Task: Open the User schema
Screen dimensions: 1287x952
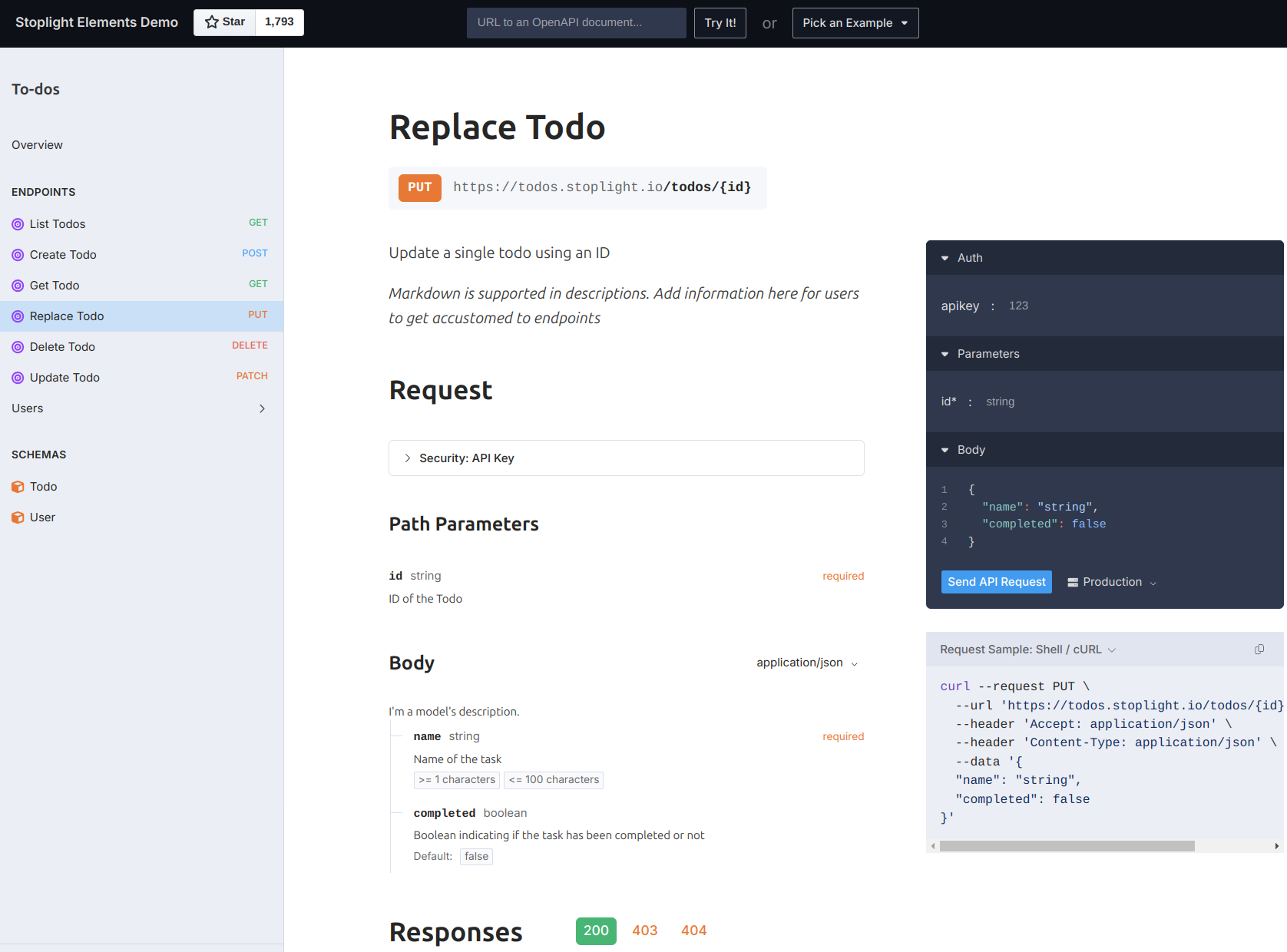Action: click(x=141, y=517)
